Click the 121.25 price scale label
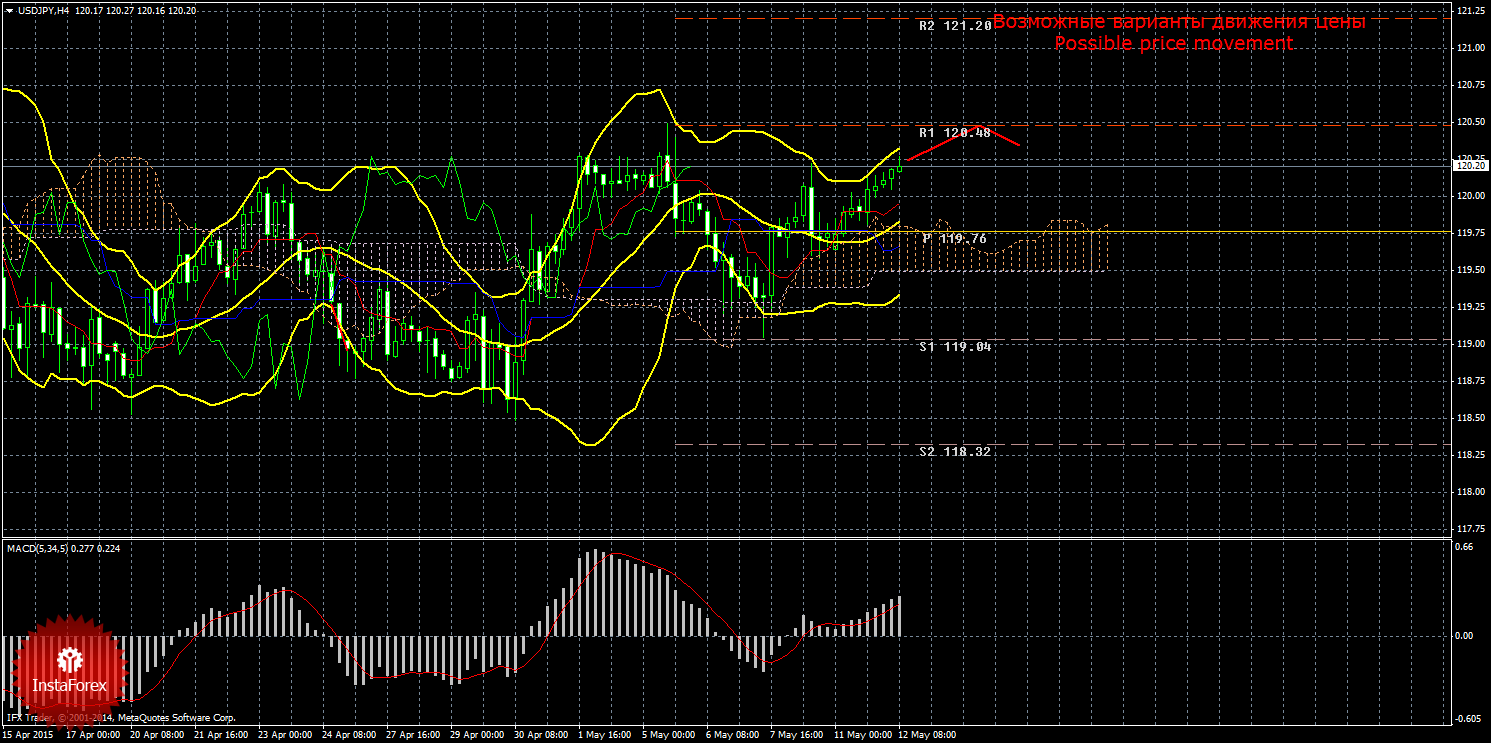 1469,11
